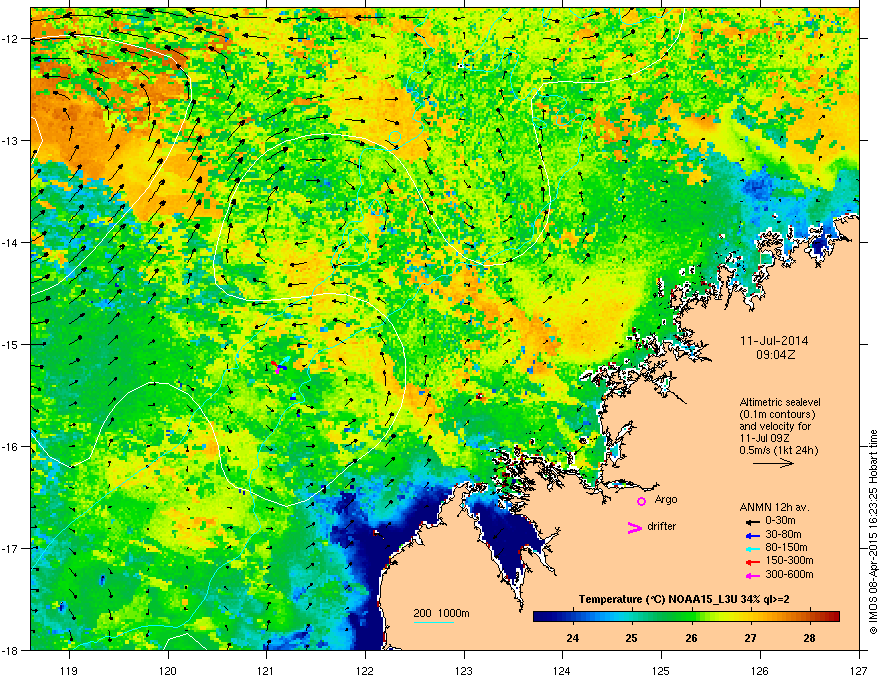The image size is (880, 680).
Task: Click the longitude axis label 125
Action: (x=661, y=670)
